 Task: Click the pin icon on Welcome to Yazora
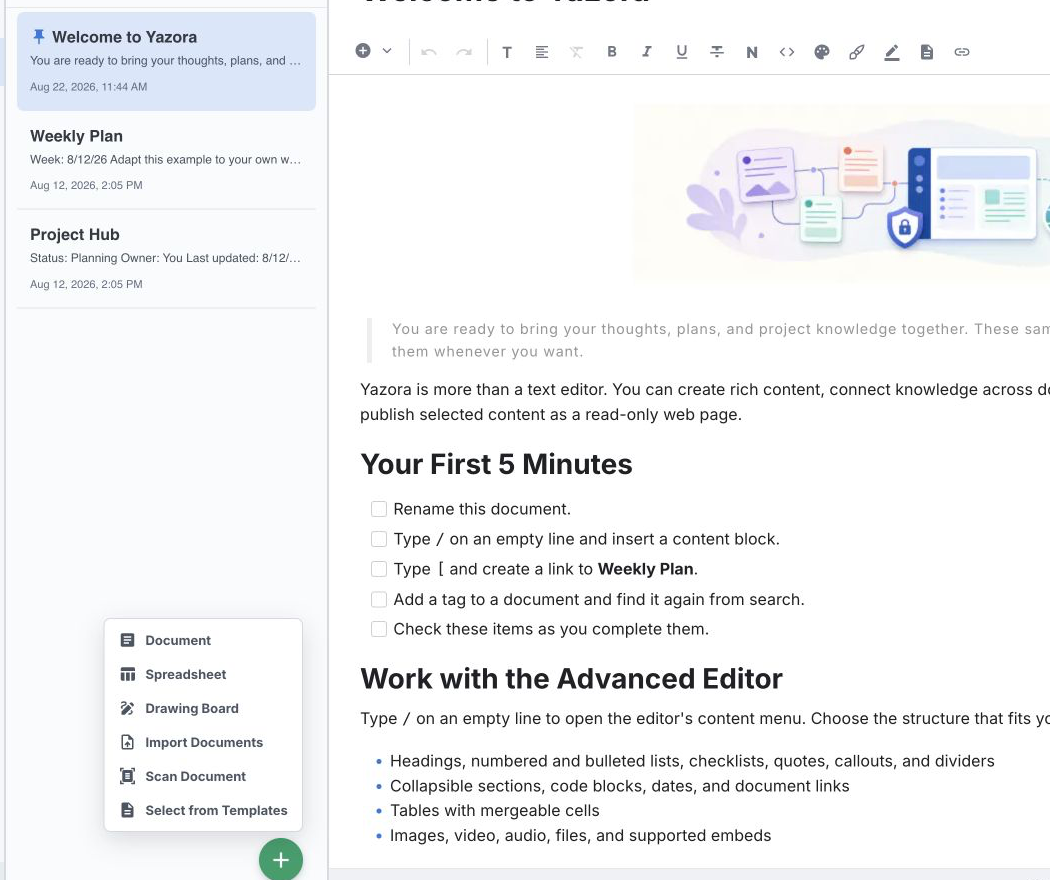pyautogui.click(x=39, y=36)
